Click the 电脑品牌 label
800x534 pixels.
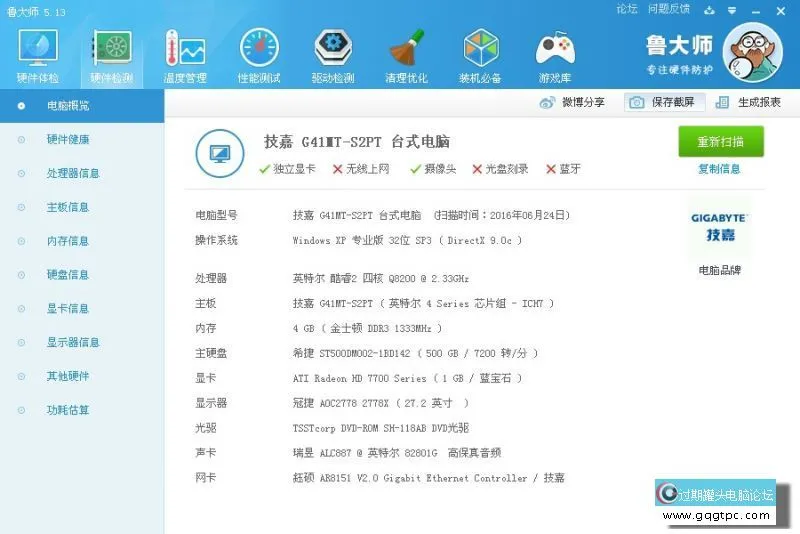point(719,270)
